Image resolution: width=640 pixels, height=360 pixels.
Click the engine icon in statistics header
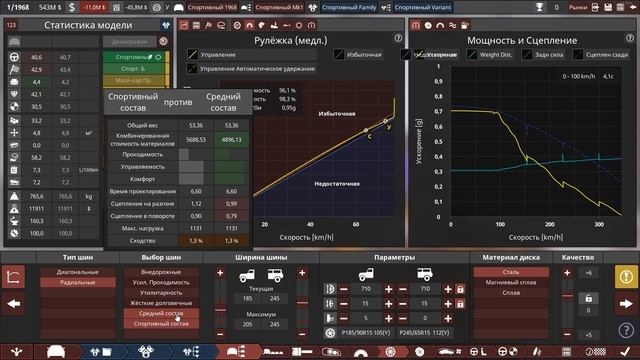click(x=166, y=25)
